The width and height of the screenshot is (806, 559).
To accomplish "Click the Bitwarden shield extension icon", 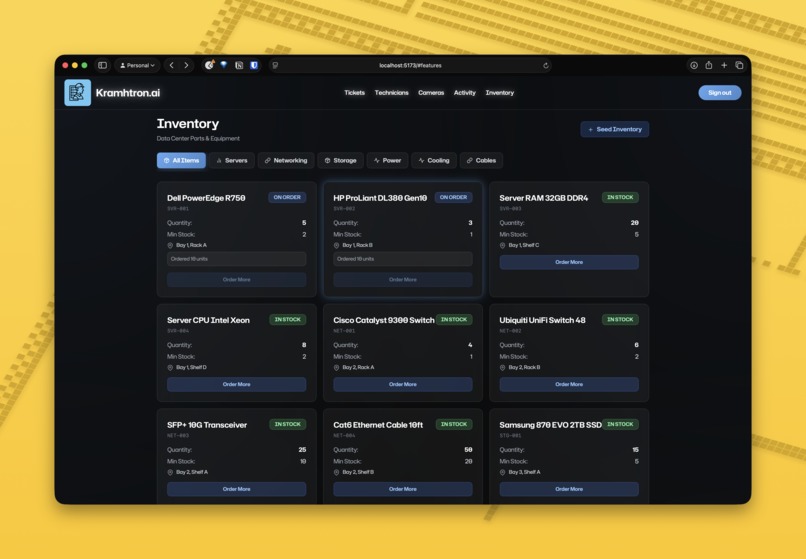I will click(x=254, y=65).
